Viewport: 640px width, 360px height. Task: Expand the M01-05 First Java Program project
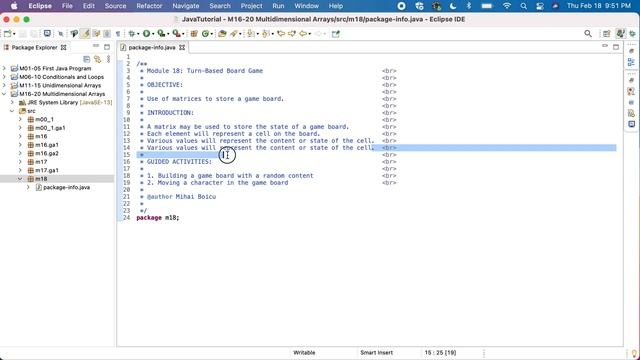pos(4,68)
